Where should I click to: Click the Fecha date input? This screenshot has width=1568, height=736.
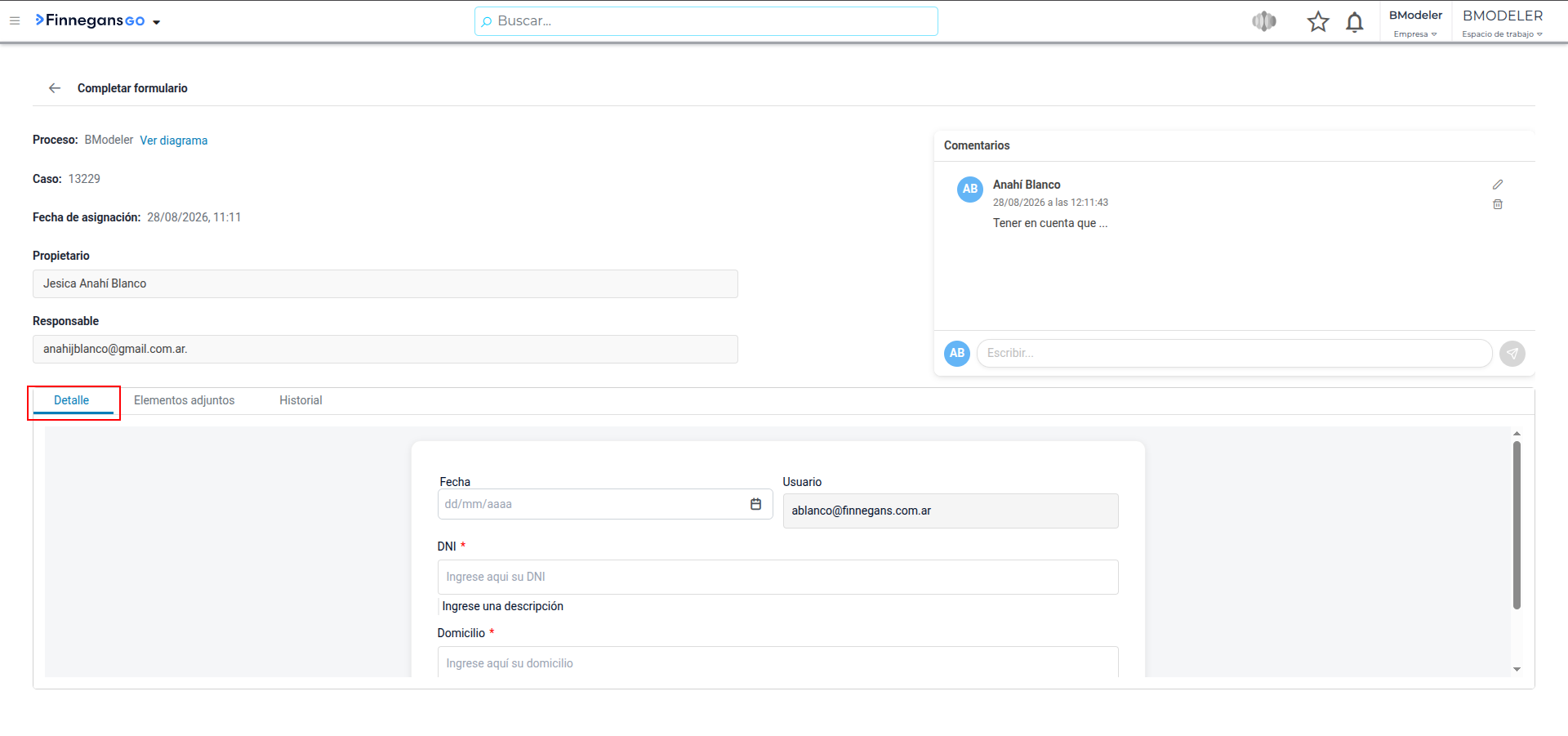tap(605, 504)
